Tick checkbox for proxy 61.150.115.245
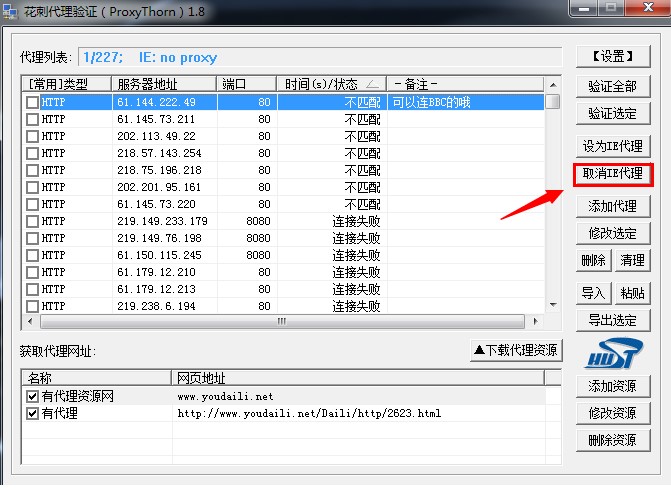The width and height of the screenshot is (671, 490). tap(33, 255)
